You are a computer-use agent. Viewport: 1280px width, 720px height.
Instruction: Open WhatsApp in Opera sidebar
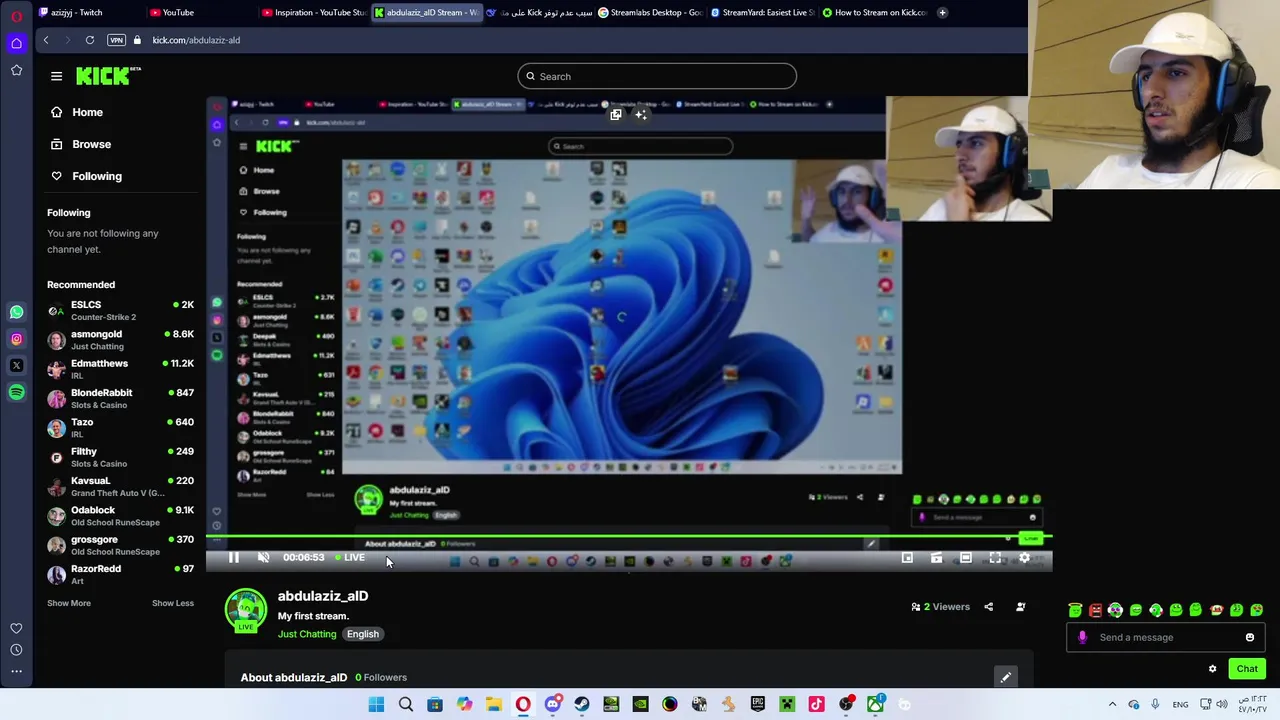click(16, 312)
